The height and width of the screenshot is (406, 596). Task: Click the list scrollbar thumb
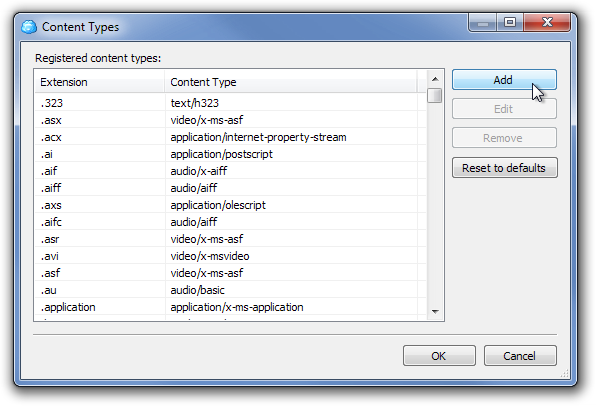coord(434,95)
